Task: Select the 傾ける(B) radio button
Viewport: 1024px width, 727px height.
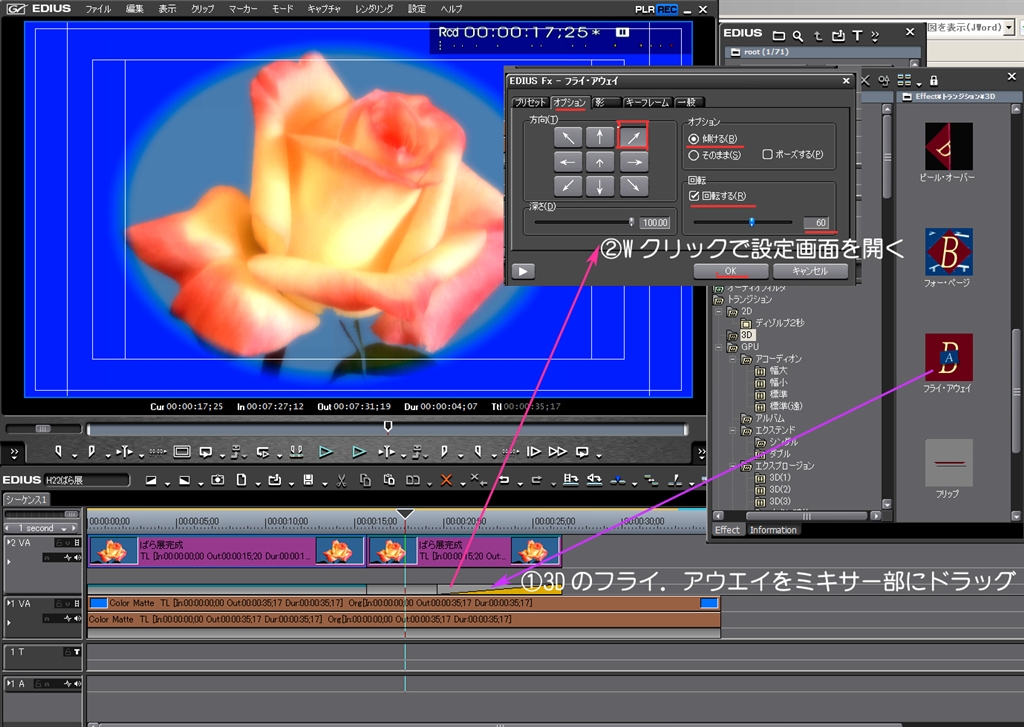Action: pyautogui.click(x=694, y=138)
